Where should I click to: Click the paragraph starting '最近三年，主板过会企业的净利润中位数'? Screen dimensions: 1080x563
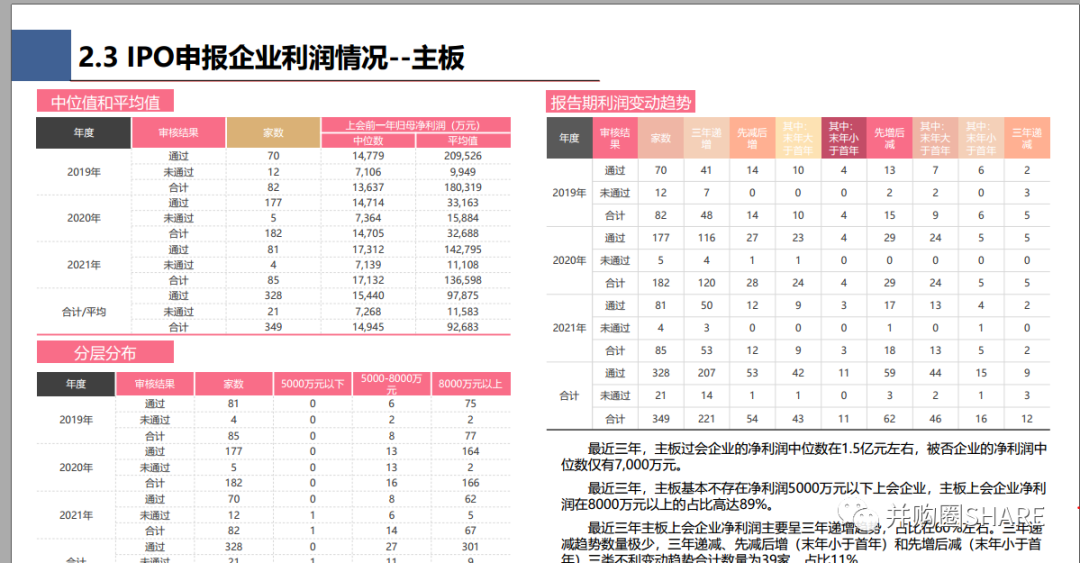coord(804,456)
